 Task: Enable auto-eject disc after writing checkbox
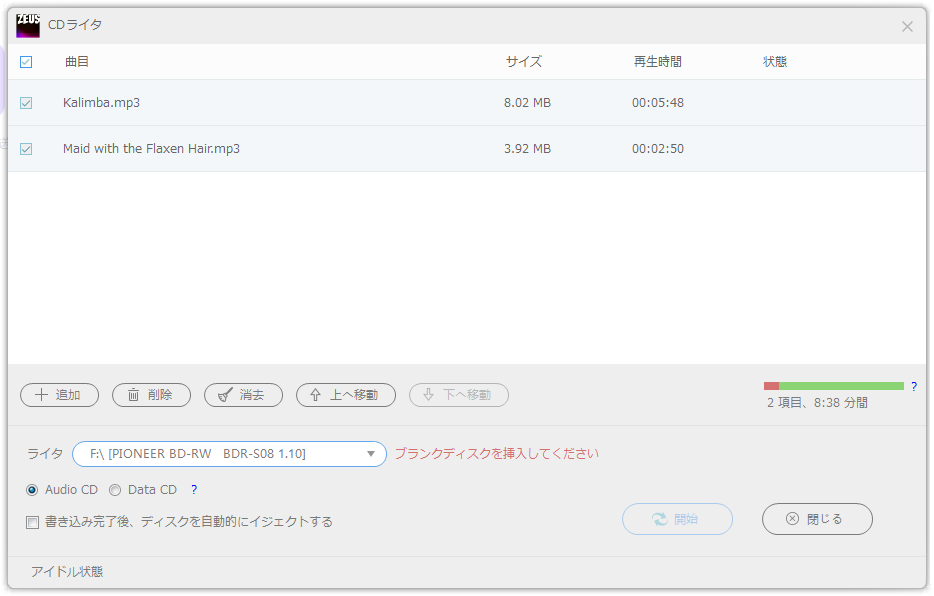click(32, 522)
